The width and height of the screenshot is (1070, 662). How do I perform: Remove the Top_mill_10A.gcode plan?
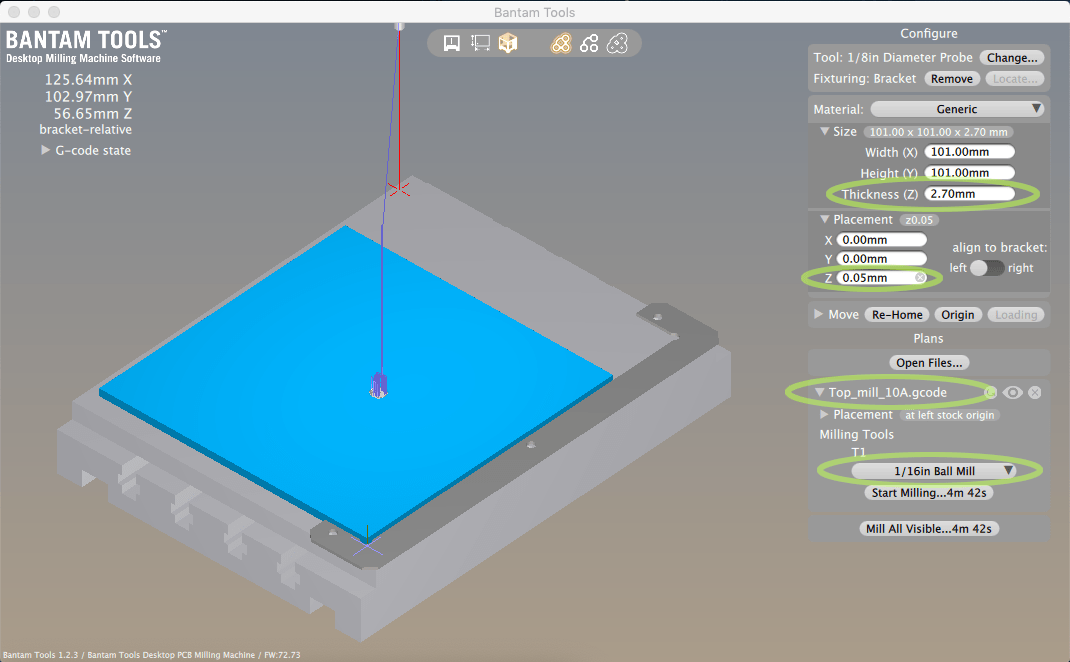coord(1035,392)
